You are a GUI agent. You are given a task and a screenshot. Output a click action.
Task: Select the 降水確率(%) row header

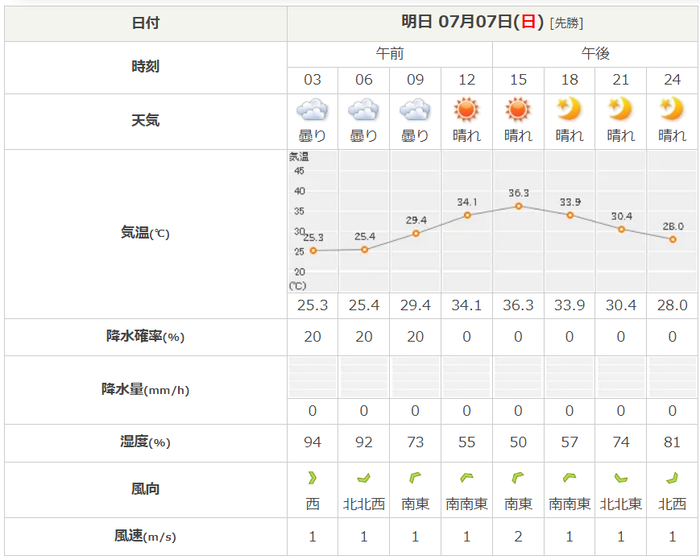point(146,336)
